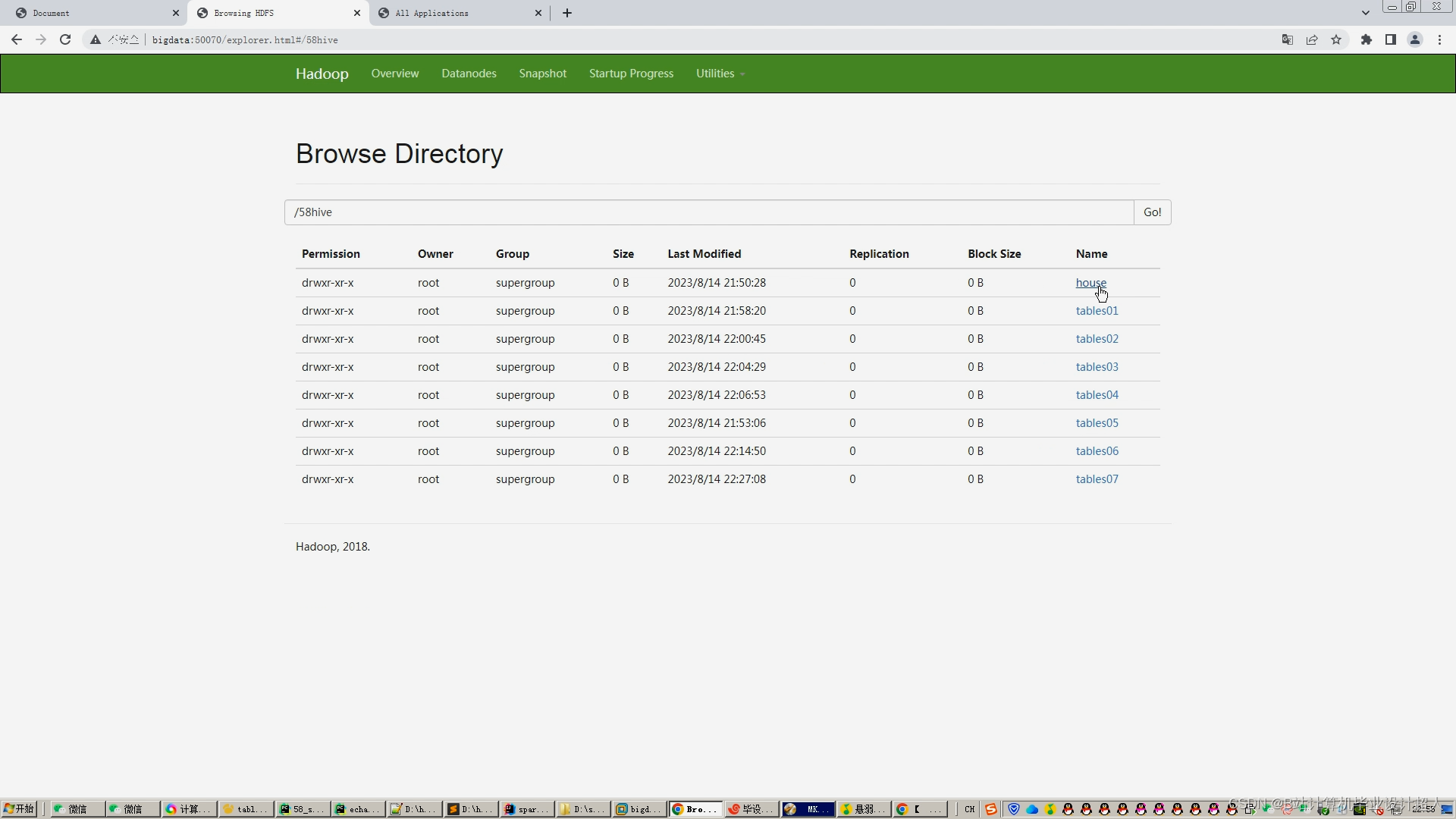Open the Startup Progress page
The width and height of the screenshot is (1456, 819).
(x=631, y=74)
